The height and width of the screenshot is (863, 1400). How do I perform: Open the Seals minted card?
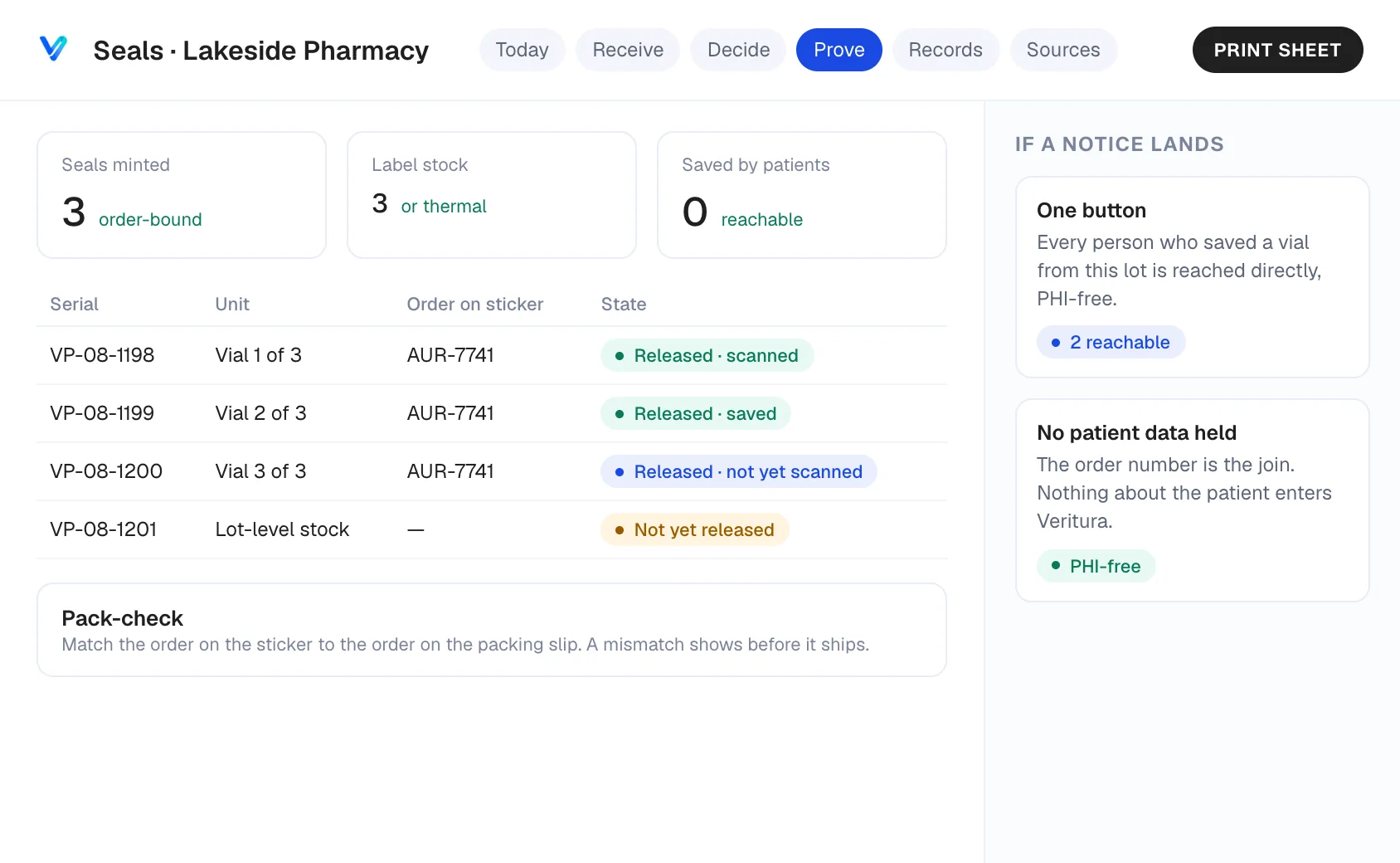(x=182, y=195)
